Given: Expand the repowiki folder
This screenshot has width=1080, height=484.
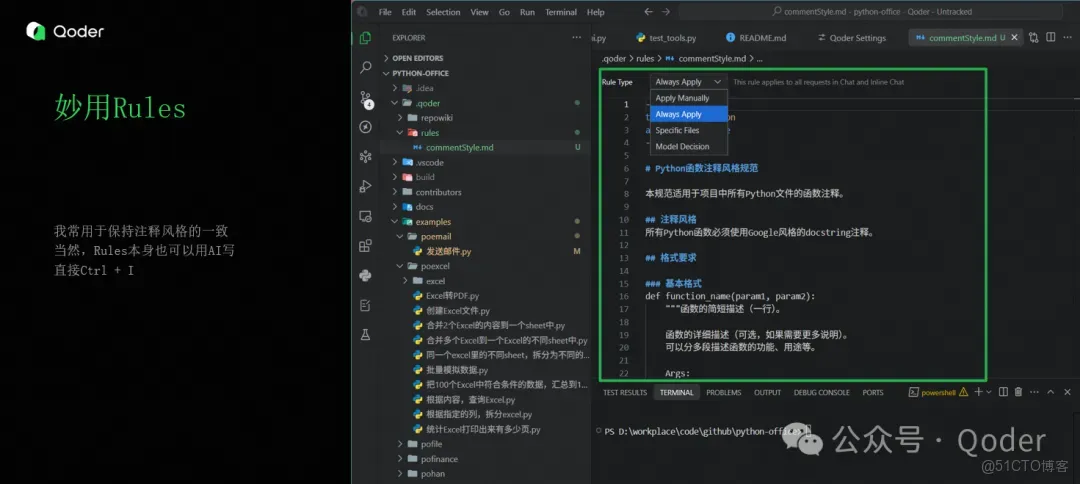Looking at the screenshot, I should [437, 118].
